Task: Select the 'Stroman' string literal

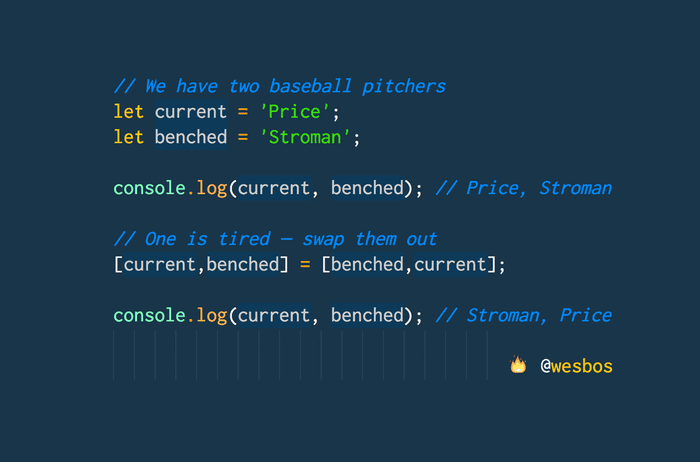Action: pyautogui.click(x=311, y=137)
